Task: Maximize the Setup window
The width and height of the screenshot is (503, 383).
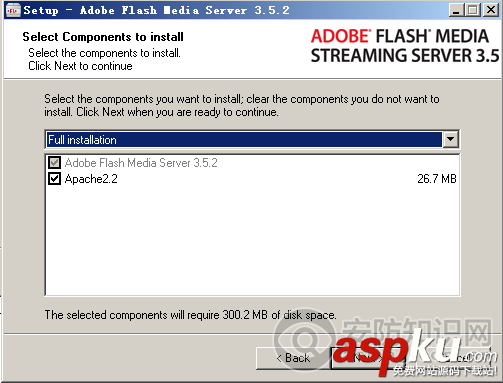Action: click(x=472, y=10)
